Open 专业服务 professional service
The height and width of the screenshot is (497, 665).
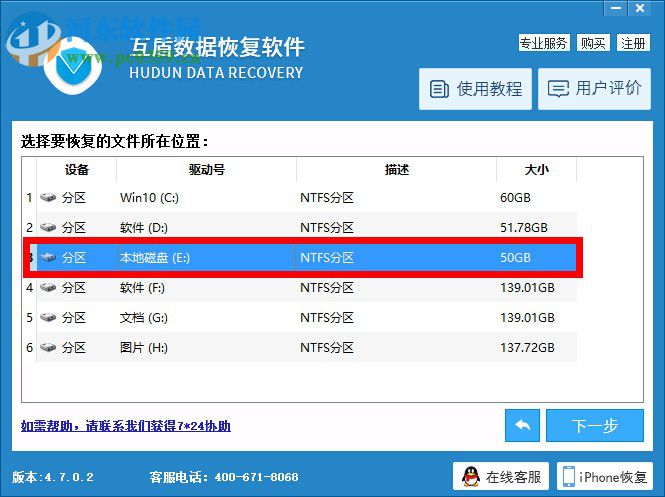(544, 43)
